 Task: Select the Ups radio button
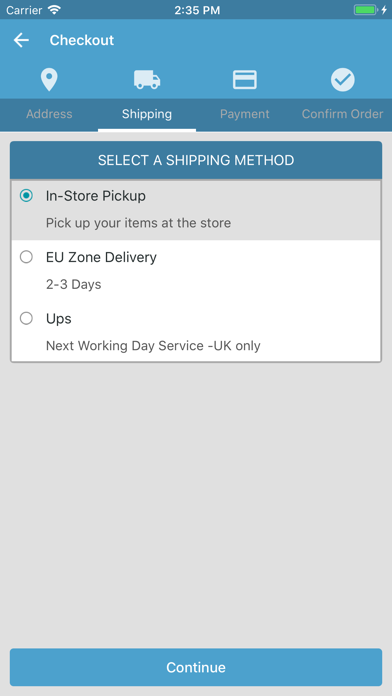click(x=27, y=318)
